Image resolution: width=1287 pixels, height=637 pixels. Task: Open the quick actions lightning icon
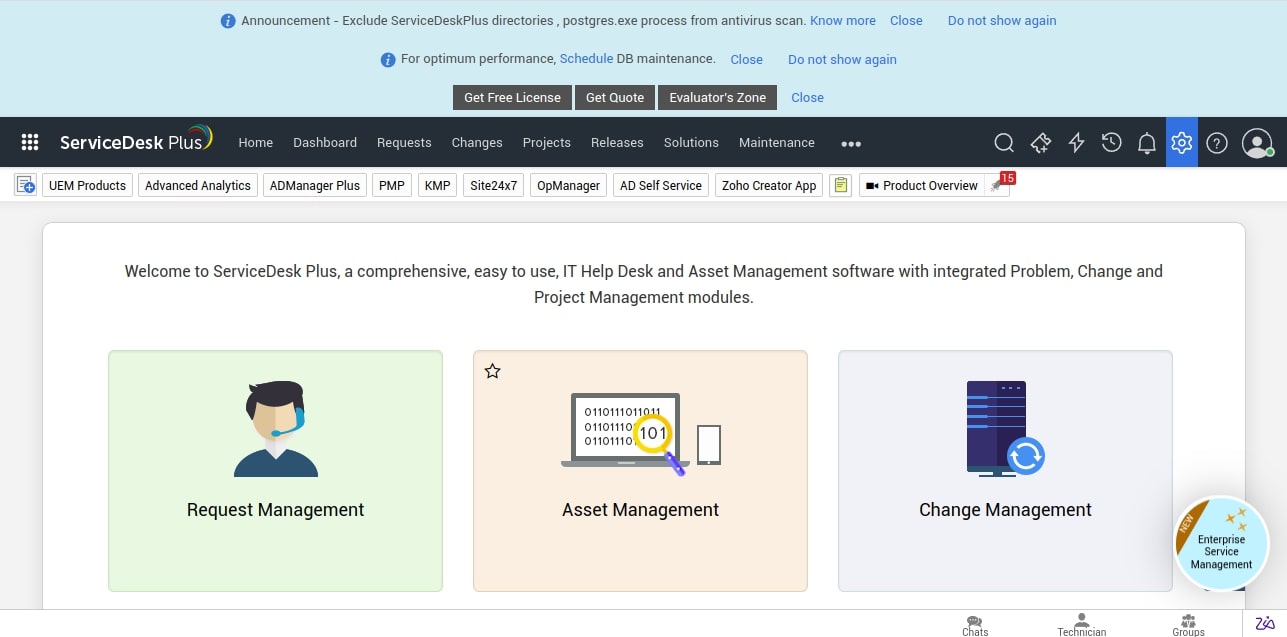pyautogui.click(x=1076, y=143)
